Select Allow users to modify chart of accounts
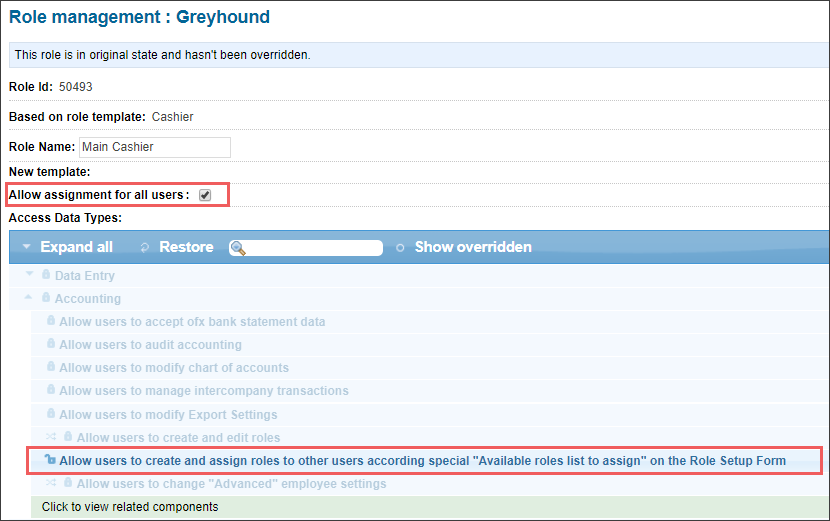830x521 pixels. (x=174, y=367)
